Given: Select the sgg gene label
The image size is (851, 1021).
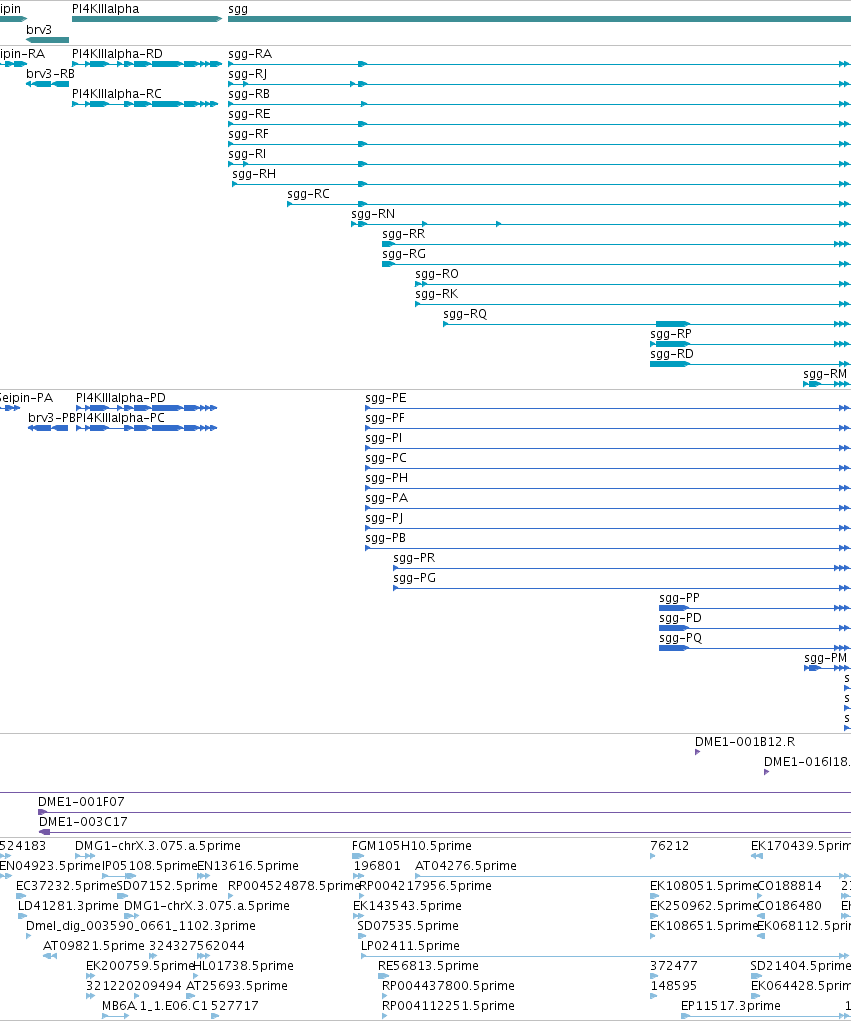Looking at the screenshot, I should (238, 9).
